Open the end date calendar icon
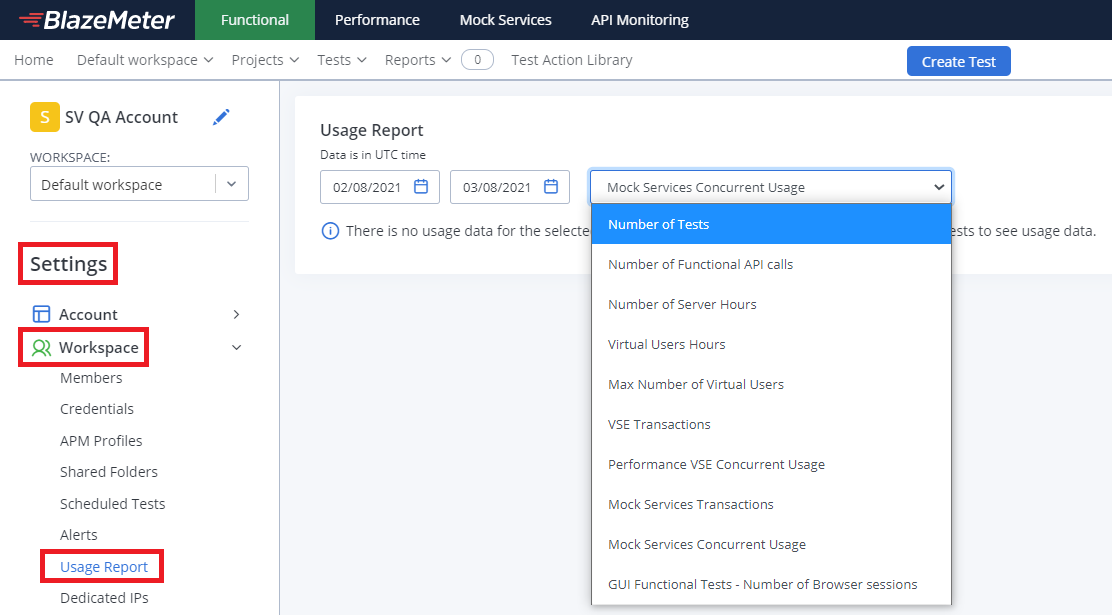 (x=551, y=187)
